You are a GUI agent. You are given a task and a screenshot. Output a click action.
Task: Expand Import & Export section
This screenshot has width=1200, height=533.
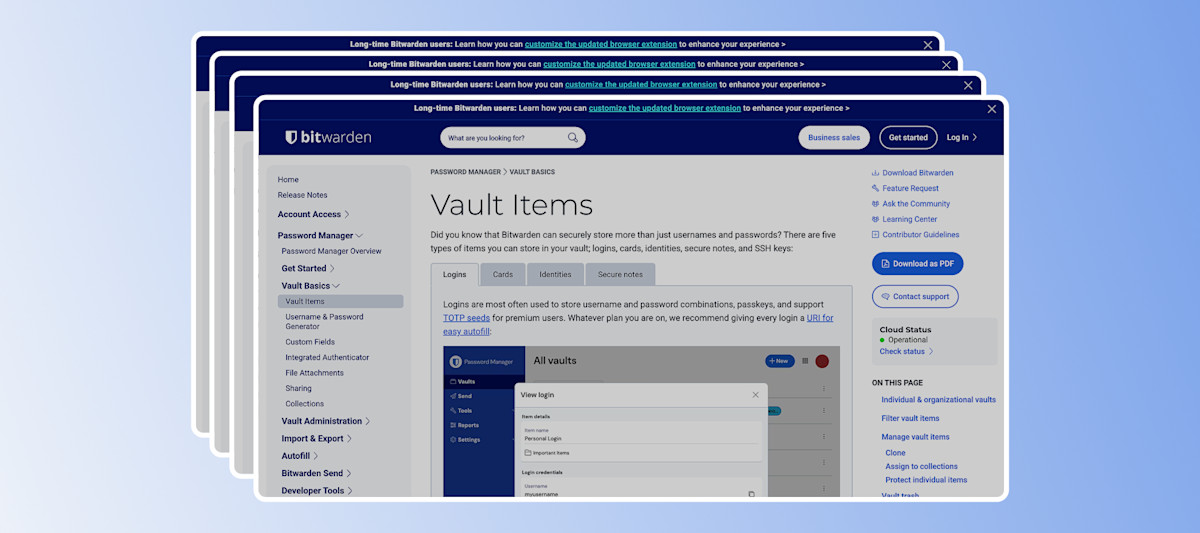[x=349, y=439]
